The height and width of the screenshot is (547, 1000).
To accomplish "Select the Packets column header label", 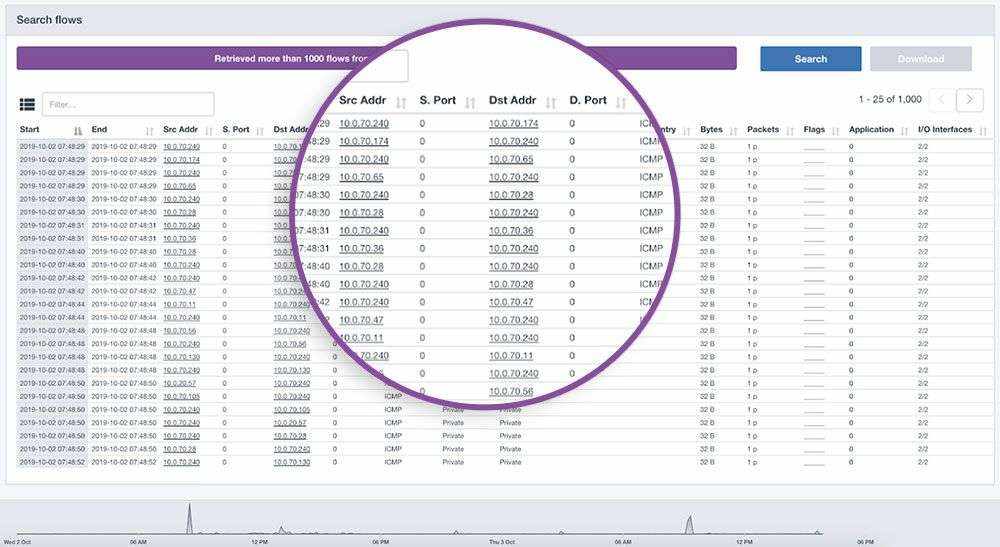I will (763, 129).
